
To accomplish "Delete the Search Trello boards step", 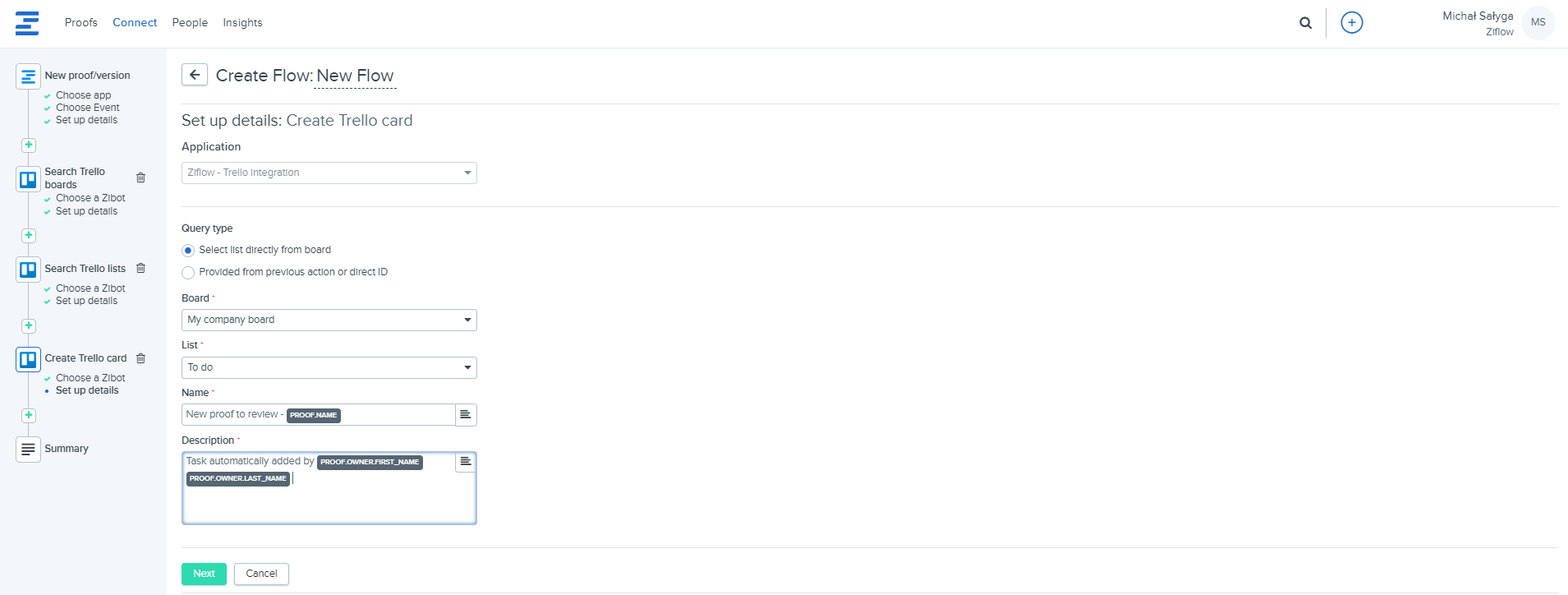I will 140,178.
